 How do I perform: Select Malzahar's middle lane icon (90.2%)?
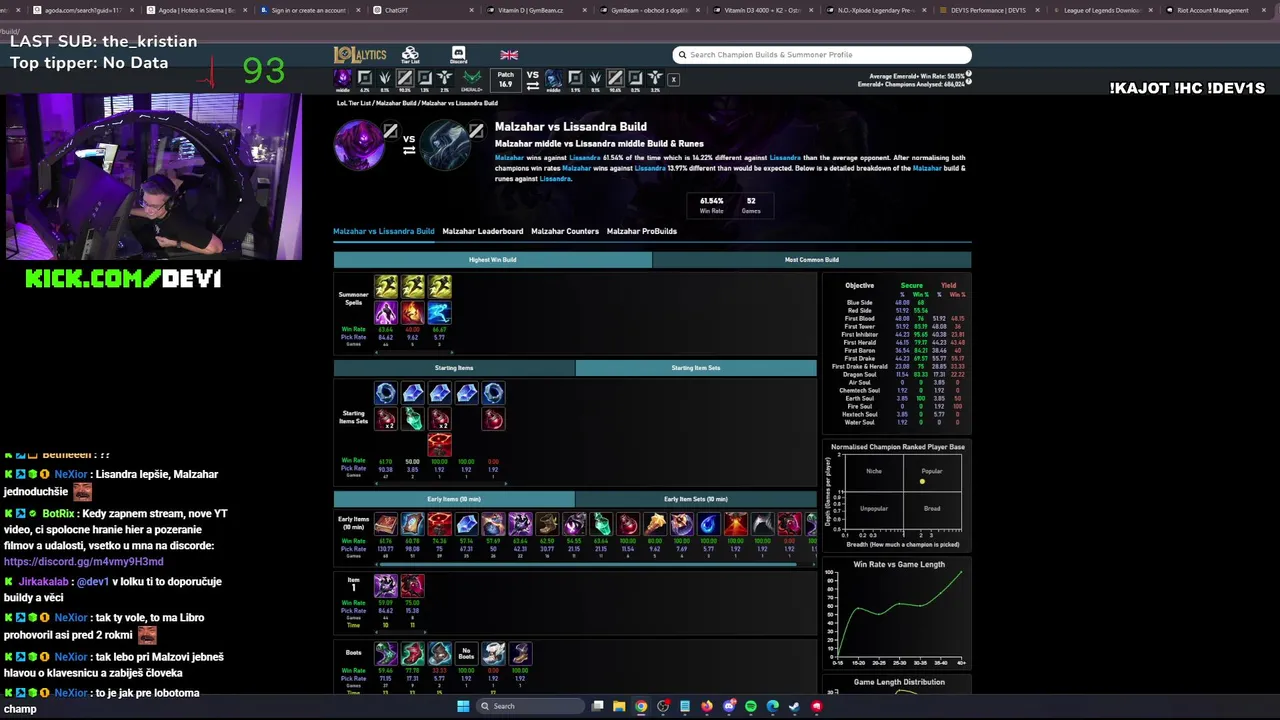pos(405,78)
